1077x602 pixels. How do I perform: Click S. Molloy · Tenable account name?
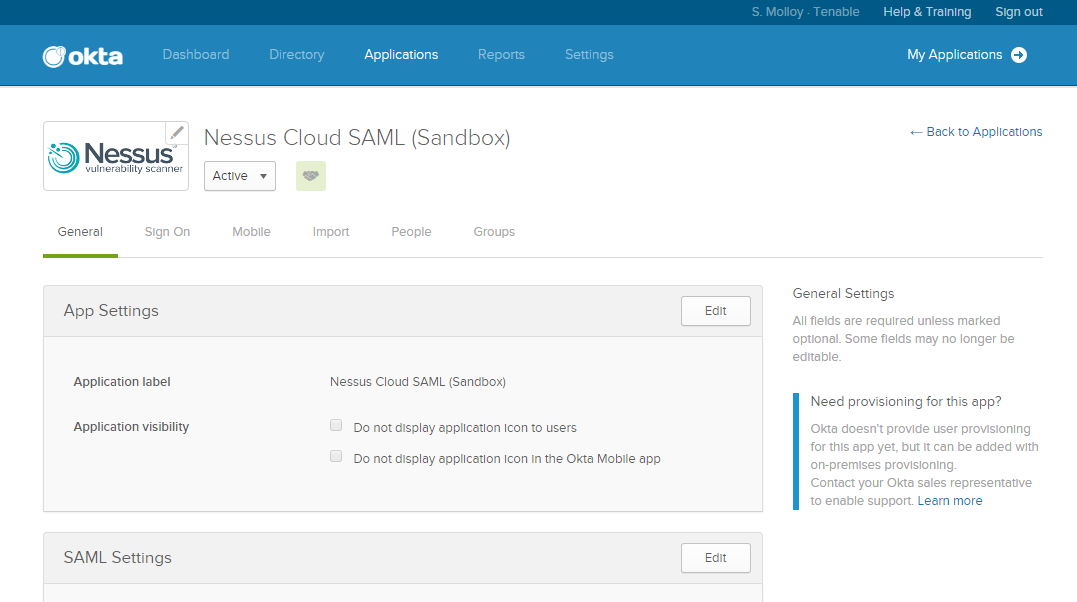point(806,12)
